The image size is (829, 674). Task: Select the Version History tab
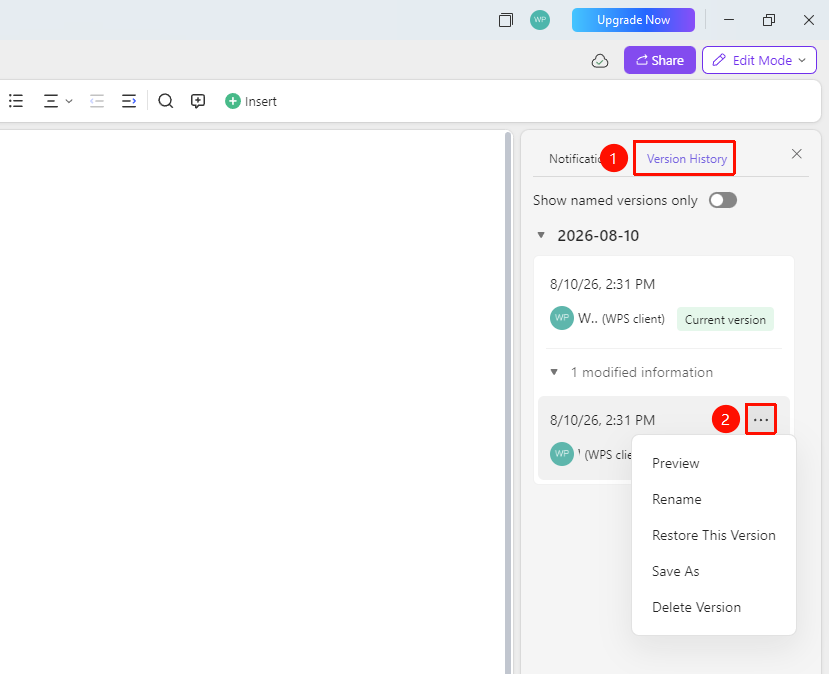click(687, 159)
